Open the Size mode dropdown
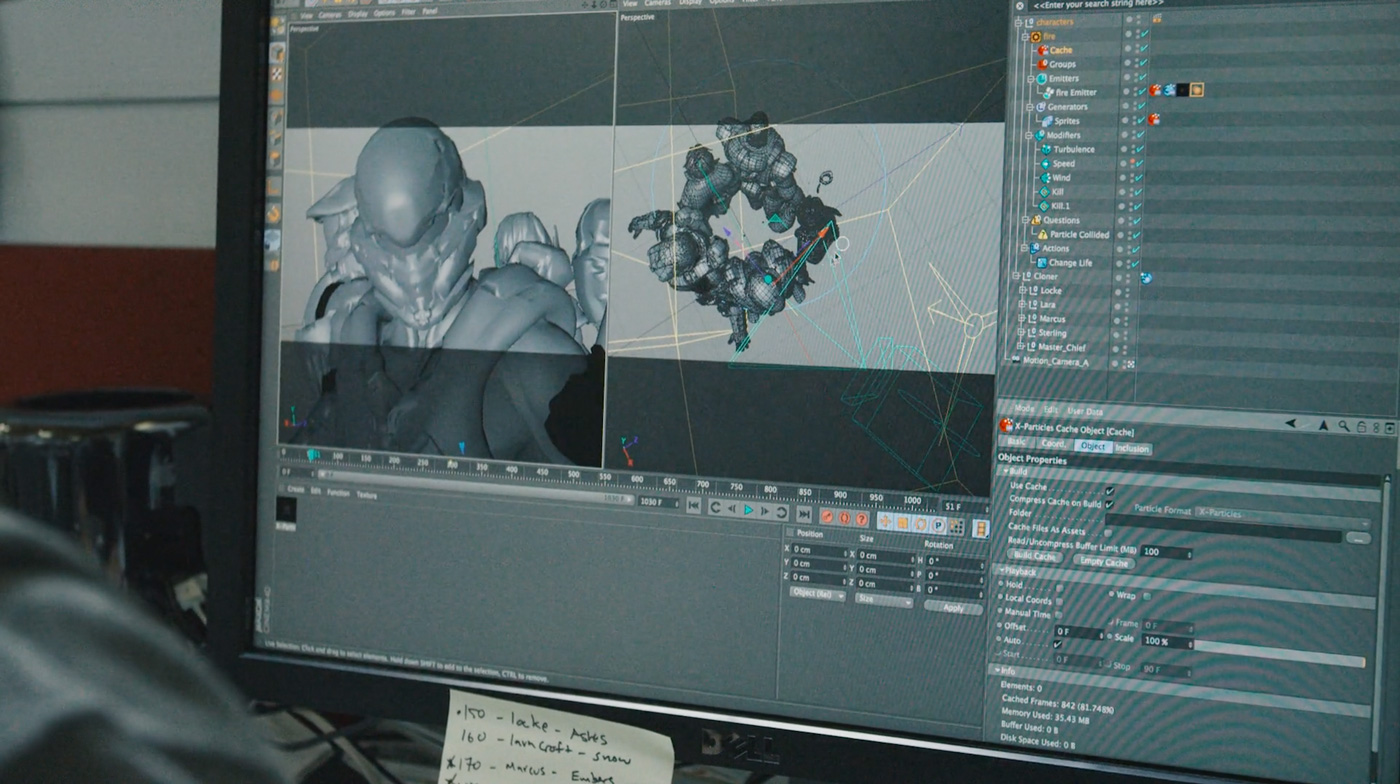This screenshot has height=784, width=1400. click(884, 600)
